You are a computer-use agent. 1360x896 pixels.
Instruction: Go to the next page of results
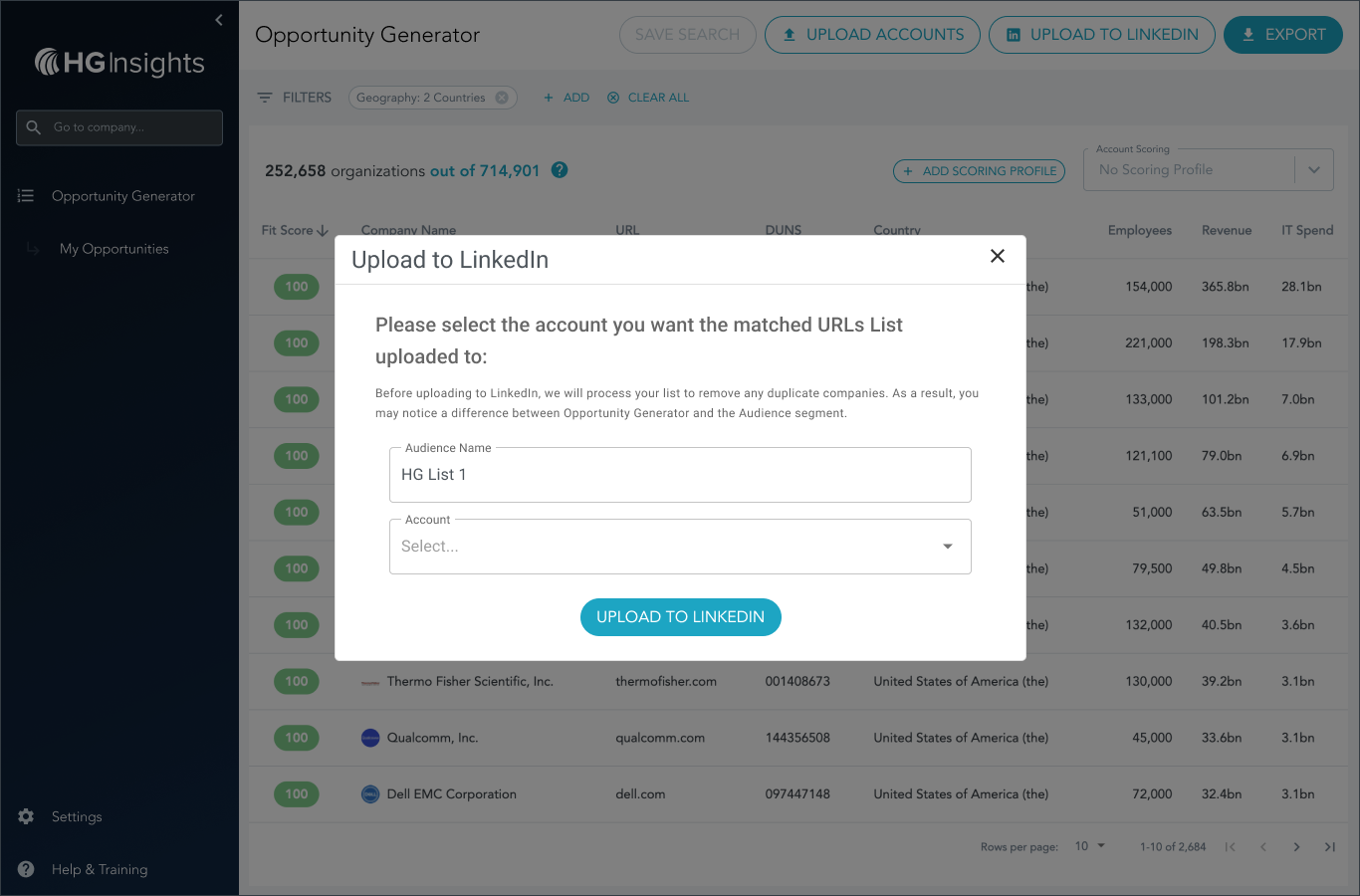pyautogui.click(x=1296, y=847)
